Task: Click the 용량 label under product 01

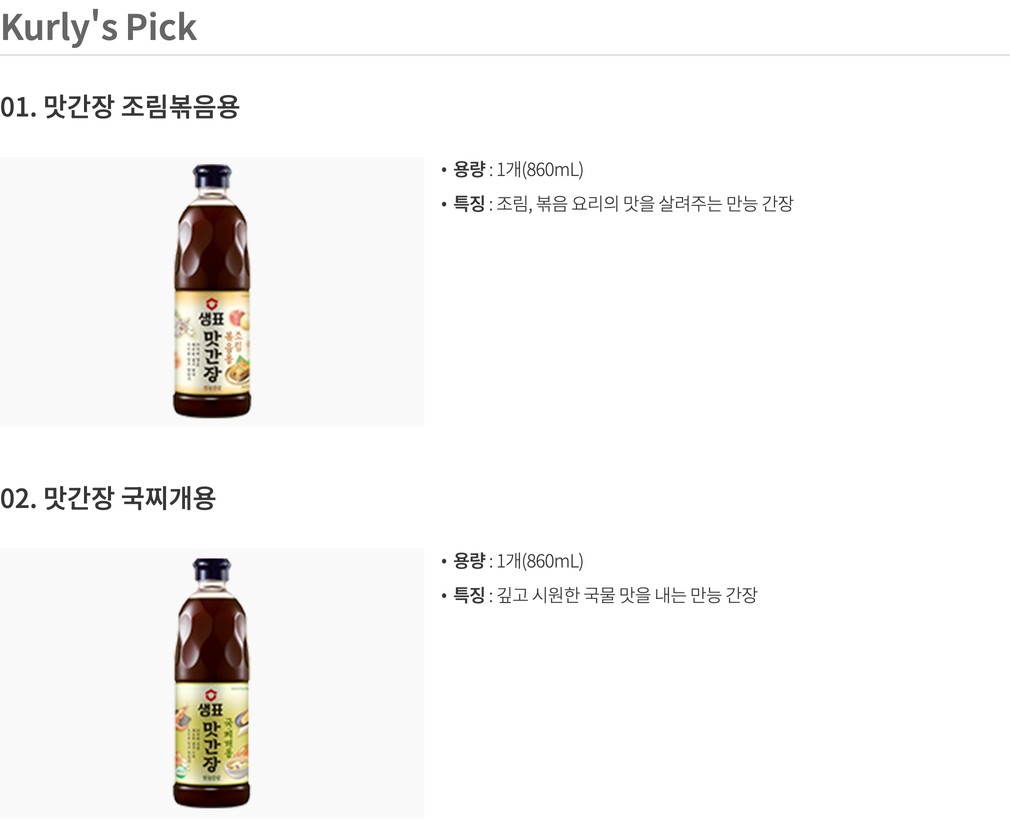Action: click(x=469, y=169)
